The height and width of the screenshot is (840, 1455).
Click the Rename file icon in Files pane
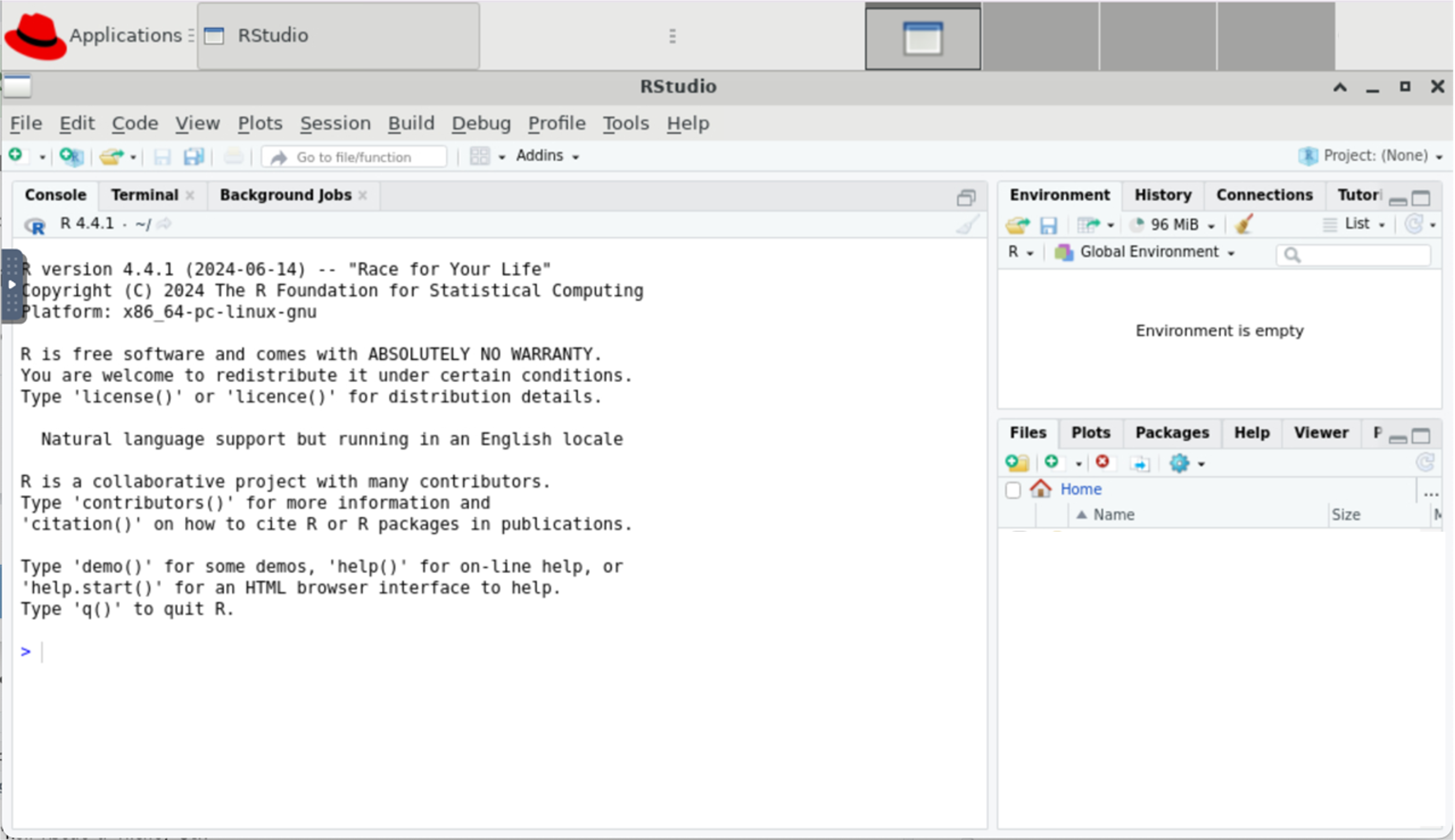[x=1140, y=464]
